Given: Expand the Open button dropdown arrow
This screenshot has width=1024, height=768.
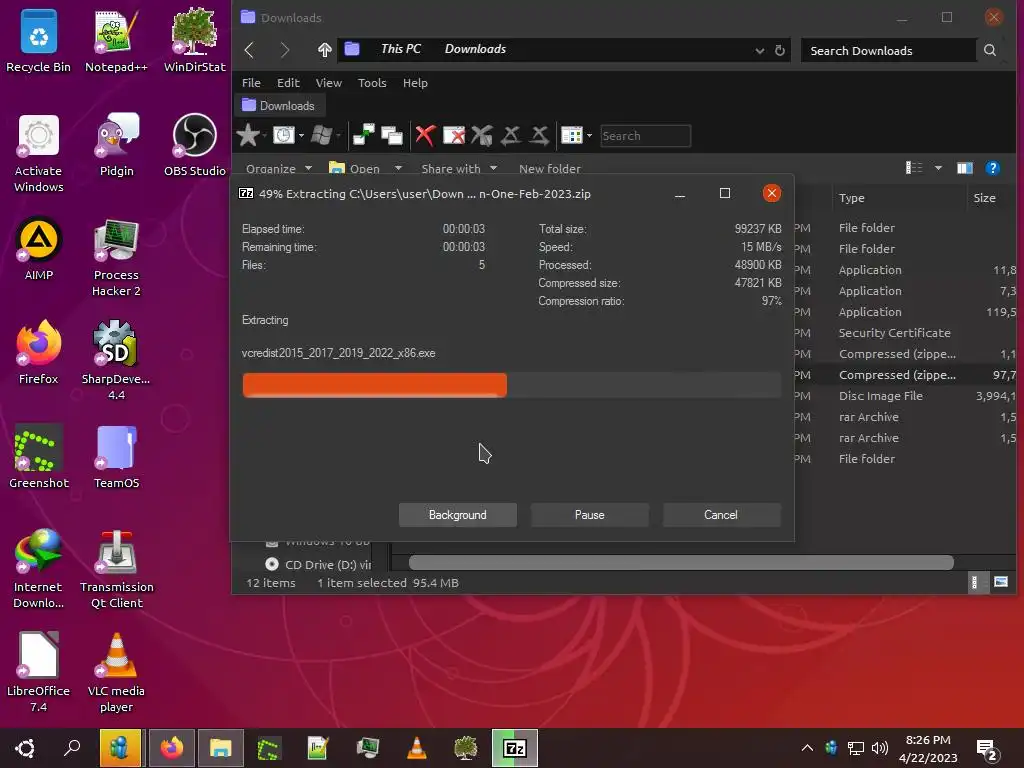Looking at the screenshot, I should [x=398, y=168].
